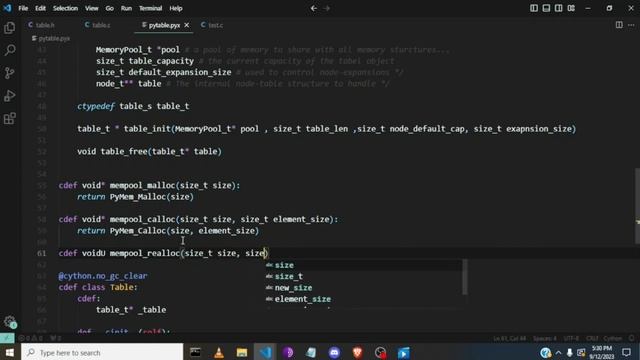Choose the 'element_size' autocomplete suggestion
Viewport: 640px width, 360px height.
click(364, 299)
